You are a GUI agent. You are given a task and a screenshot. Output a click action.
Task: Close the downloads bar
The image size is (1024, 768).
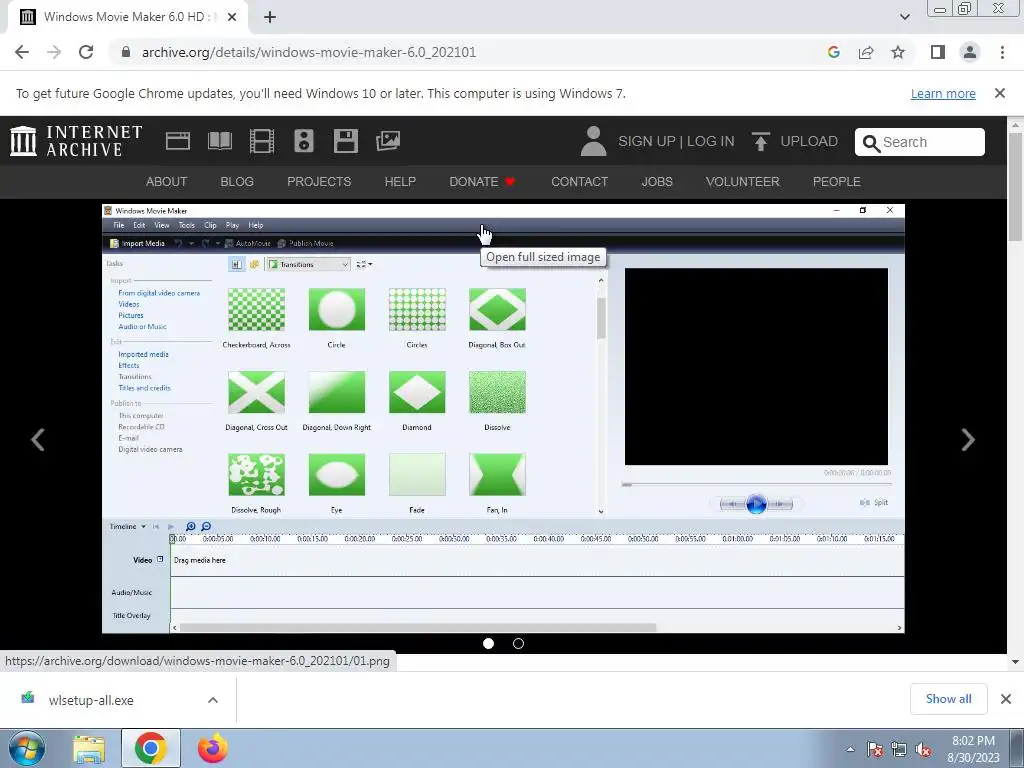(x=1006, y=699)
